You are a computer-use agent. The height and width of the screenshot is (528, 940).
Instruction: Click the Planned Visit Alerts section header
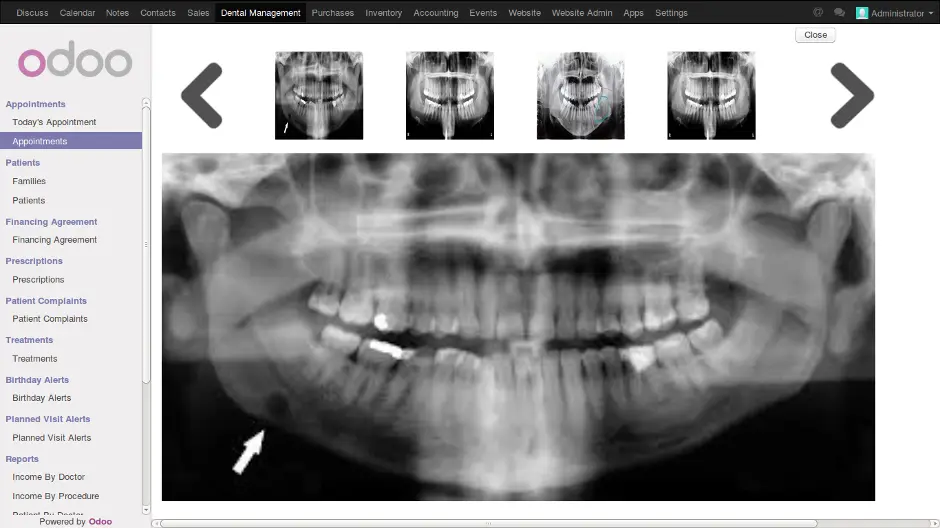coord(48,419)
